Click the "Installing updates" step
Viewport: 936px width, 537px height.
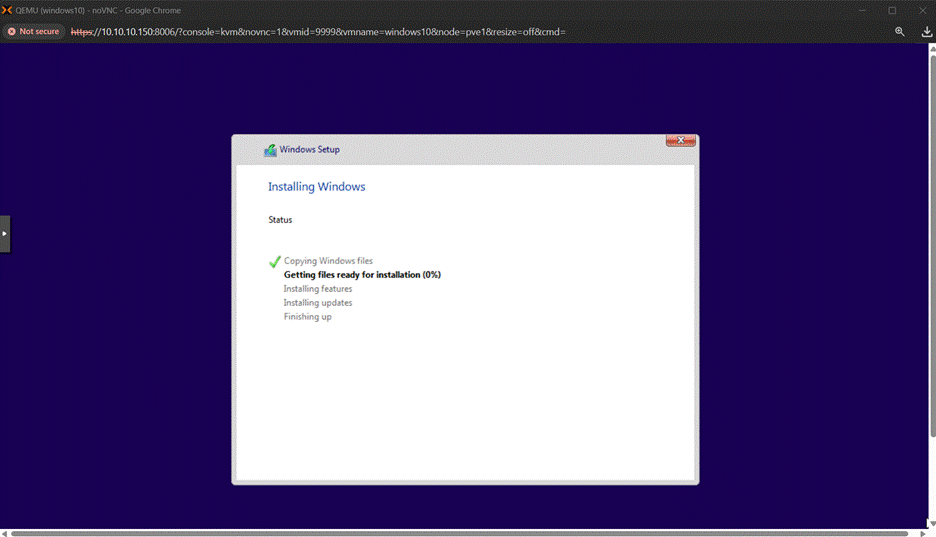coord(318,303)
